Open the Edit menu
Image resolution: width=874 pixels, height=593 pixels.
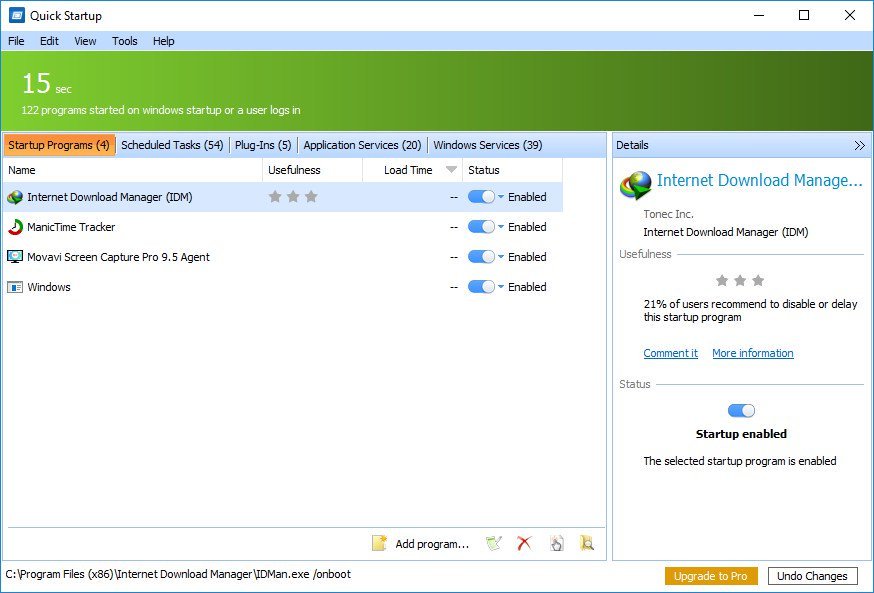pyautogui.click(x=49, y=41)
